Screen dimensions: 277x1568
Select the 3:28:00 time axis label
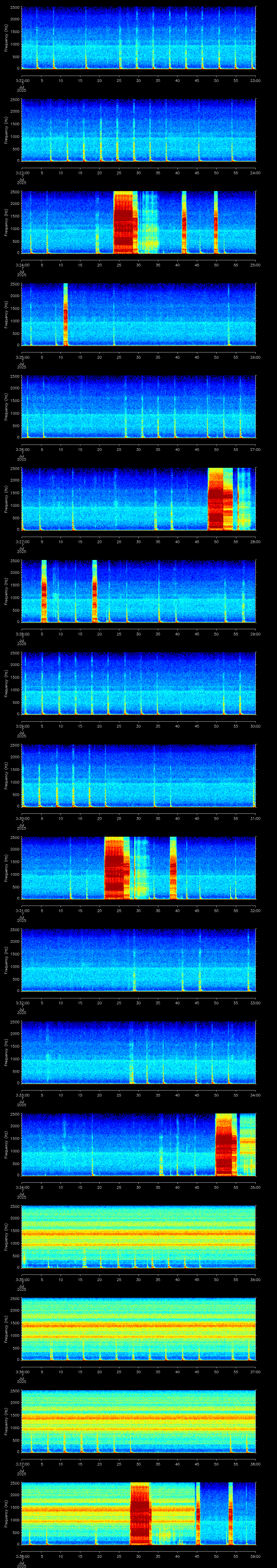22,634
